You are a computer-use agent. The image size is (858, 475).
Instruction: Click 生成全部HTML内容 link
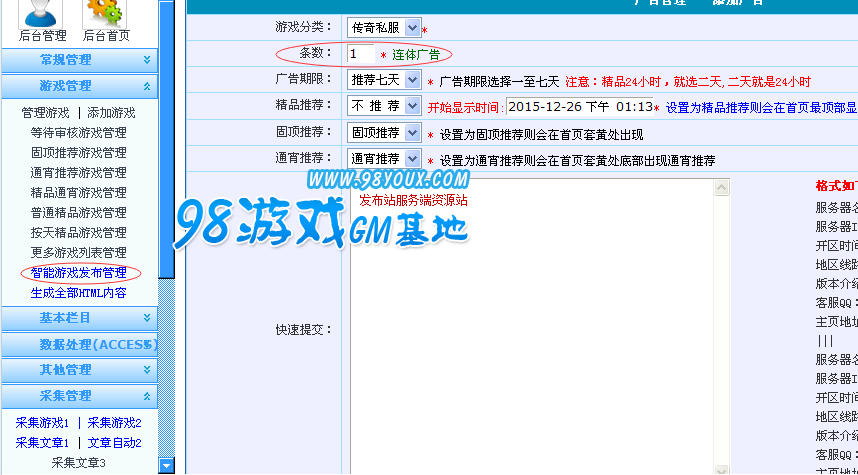point(78,293)
